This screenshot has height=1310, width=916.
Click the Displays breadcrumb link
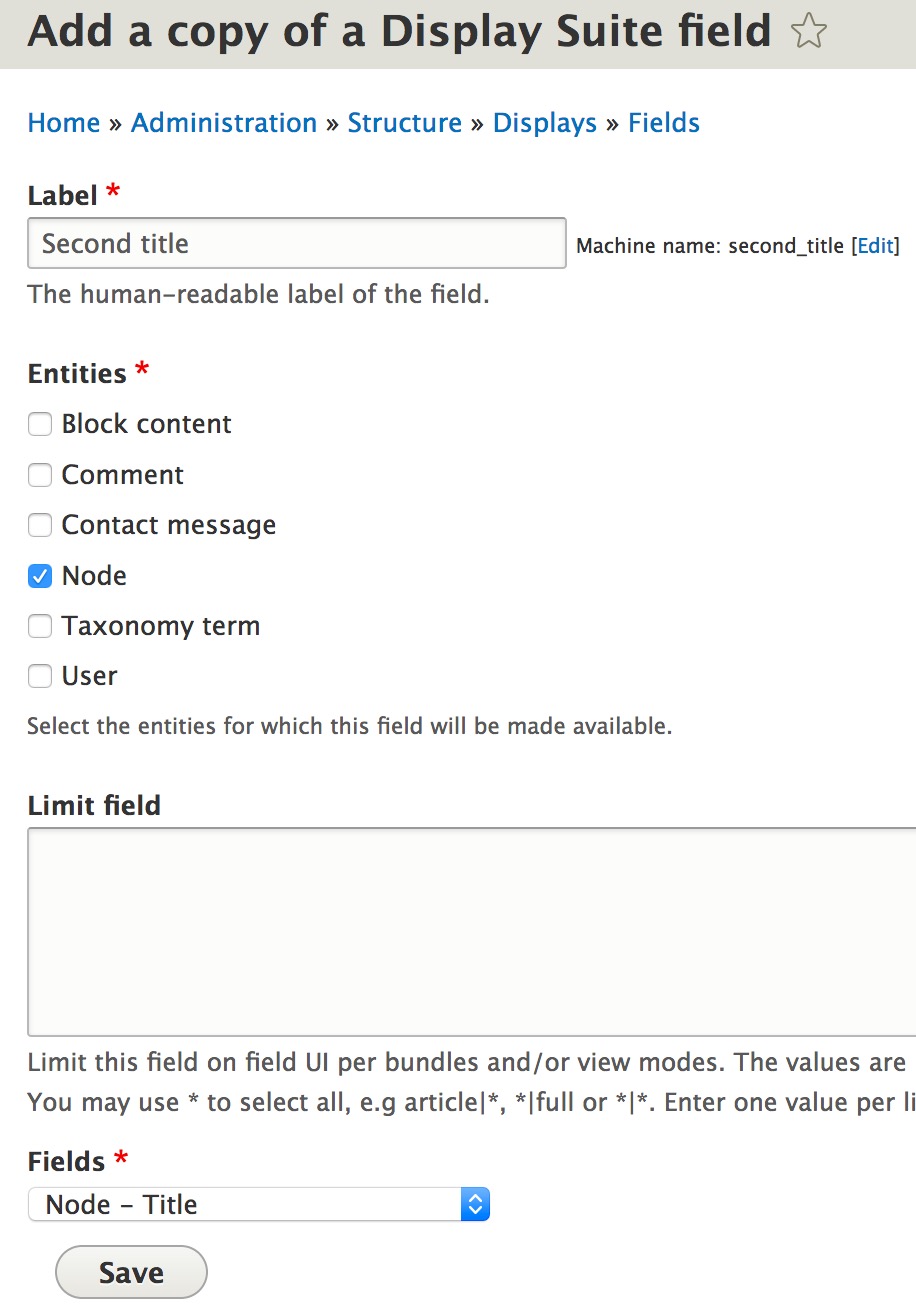[544, 122]
